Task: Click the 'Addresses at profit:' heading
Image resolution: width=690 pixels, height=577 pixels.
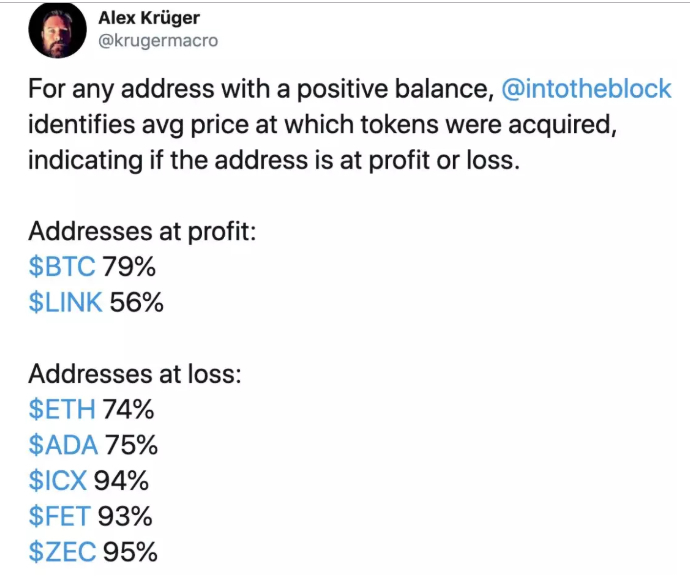Action: [x=142, y=231]
